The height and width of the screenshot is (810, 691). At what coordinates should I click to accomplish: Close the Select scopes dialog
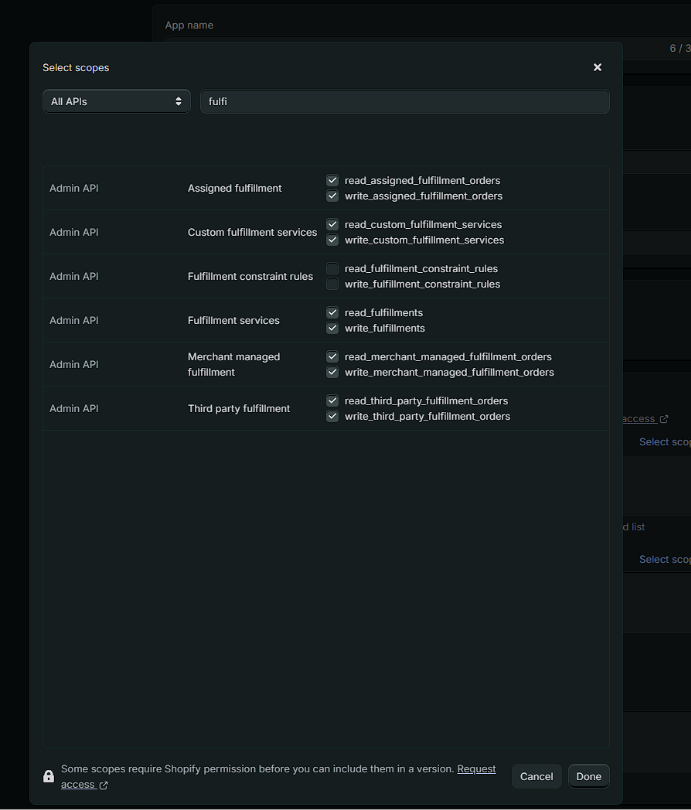597,67
